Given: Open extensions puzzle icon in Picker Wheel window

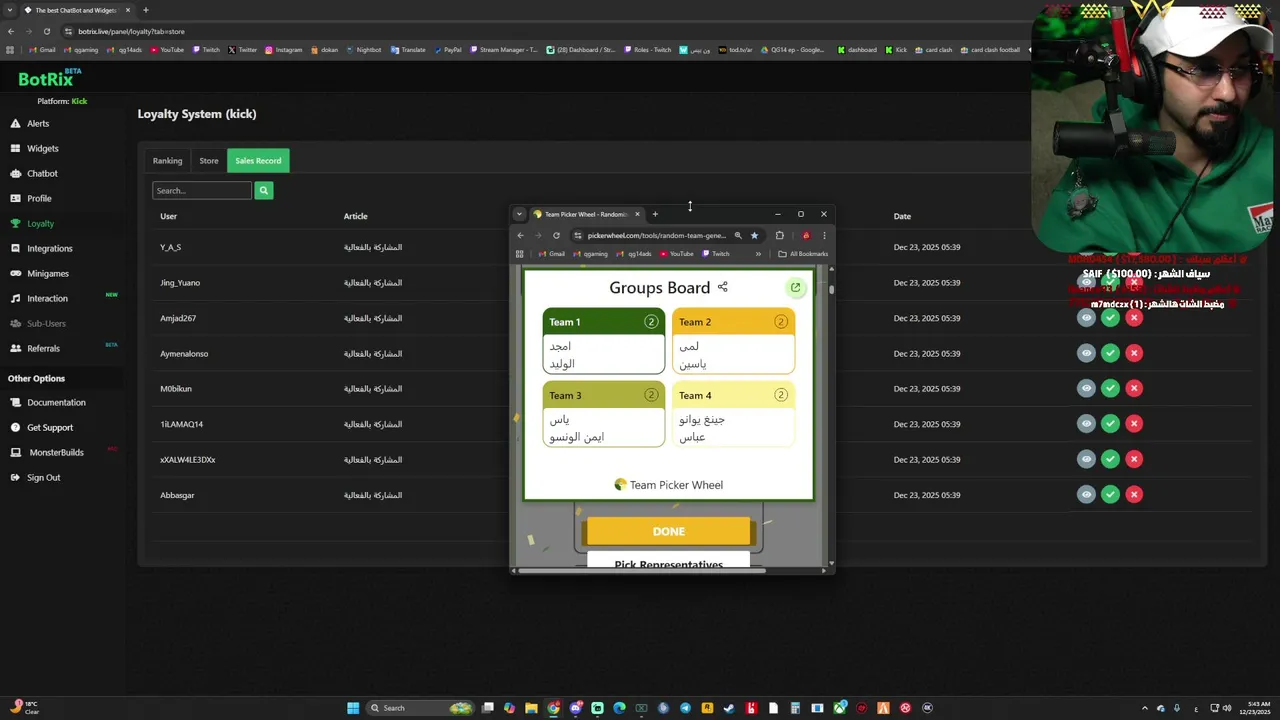Looking at the screenshot, I should coord(780,236).
